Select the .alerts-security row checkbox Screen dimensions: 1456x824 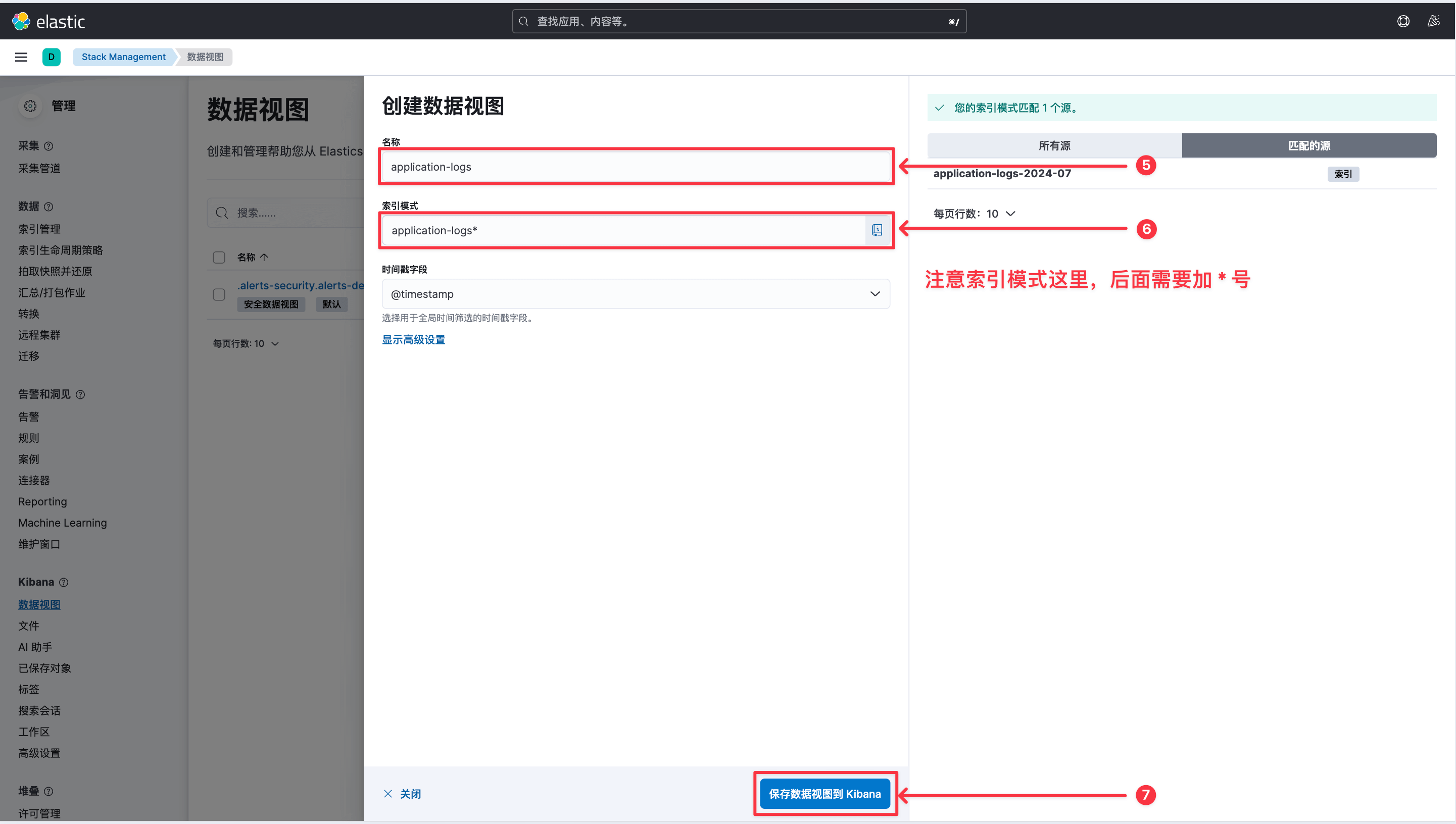[x=219, y=295]
